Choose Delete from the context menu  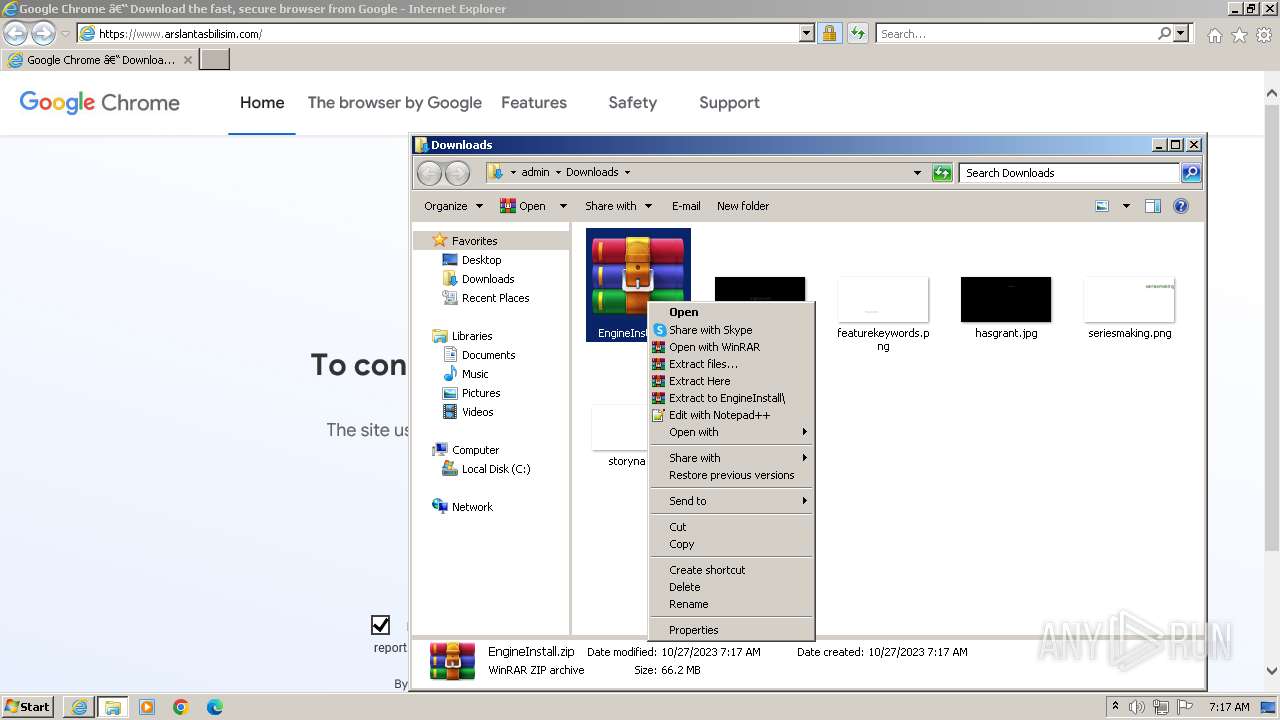731,587
